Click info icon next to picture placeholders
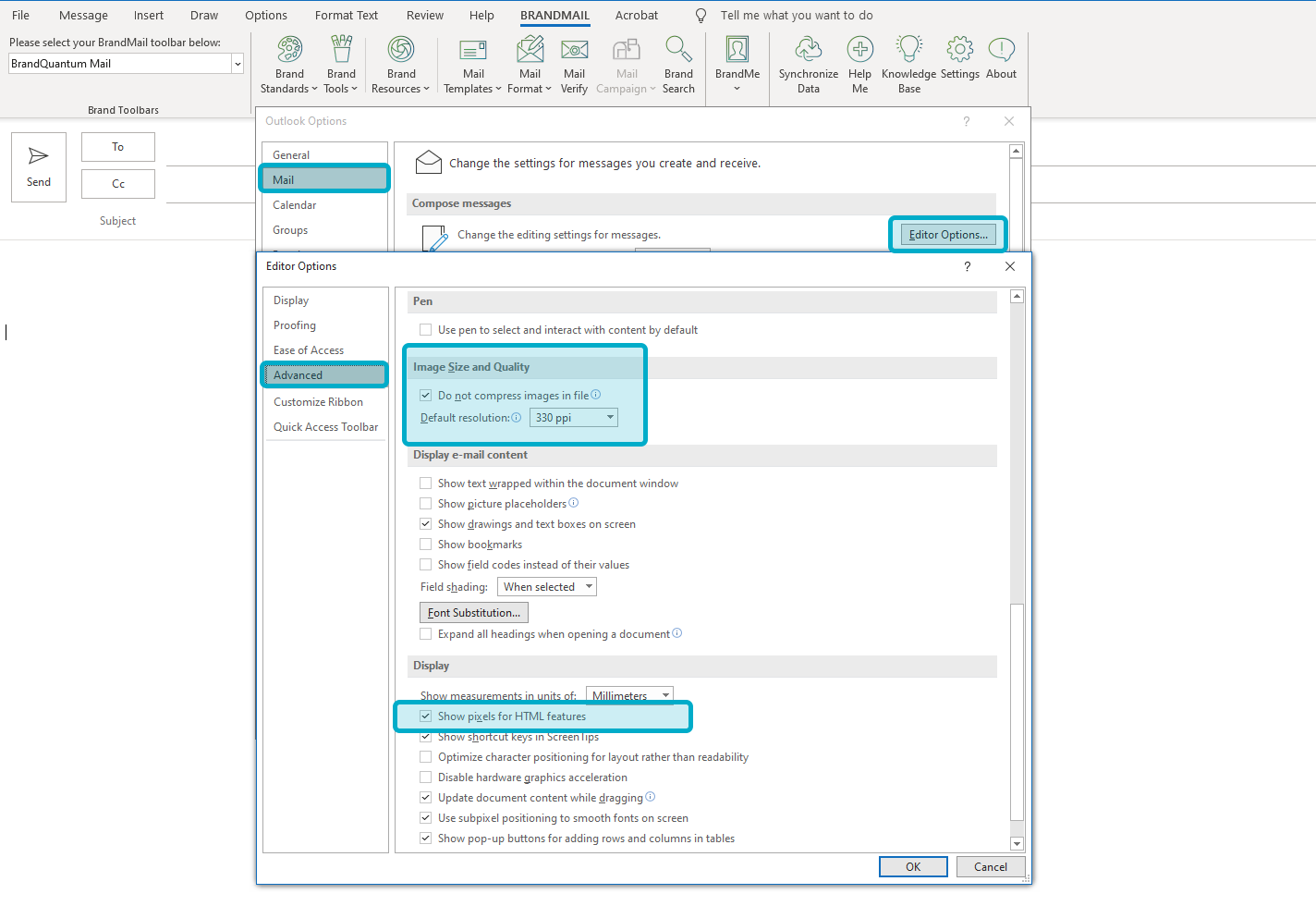This screenshot has height=906, width=1316. pos(574,503)
